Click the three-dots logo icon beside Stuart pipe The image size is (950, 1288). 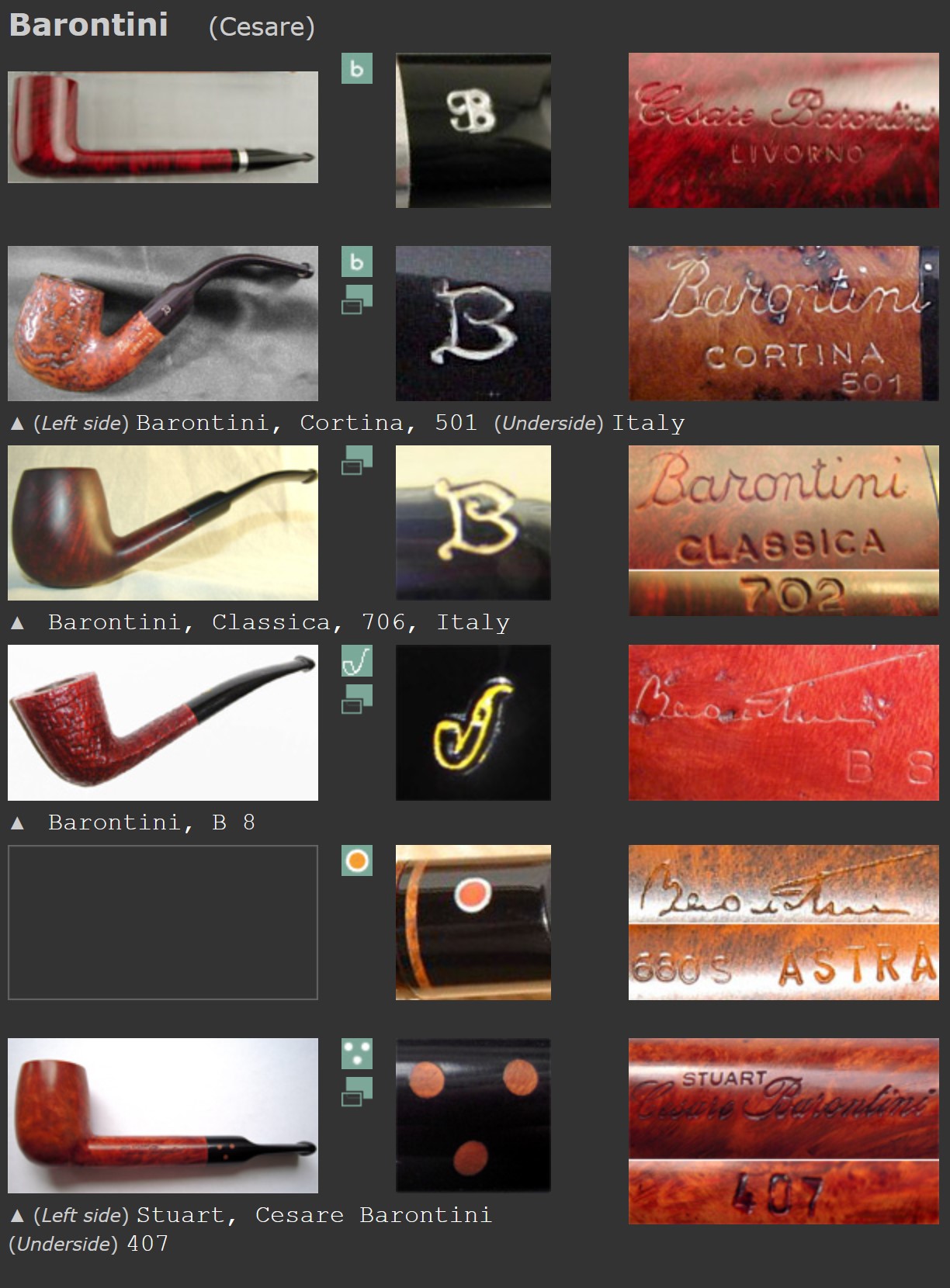click(357, 1054)
